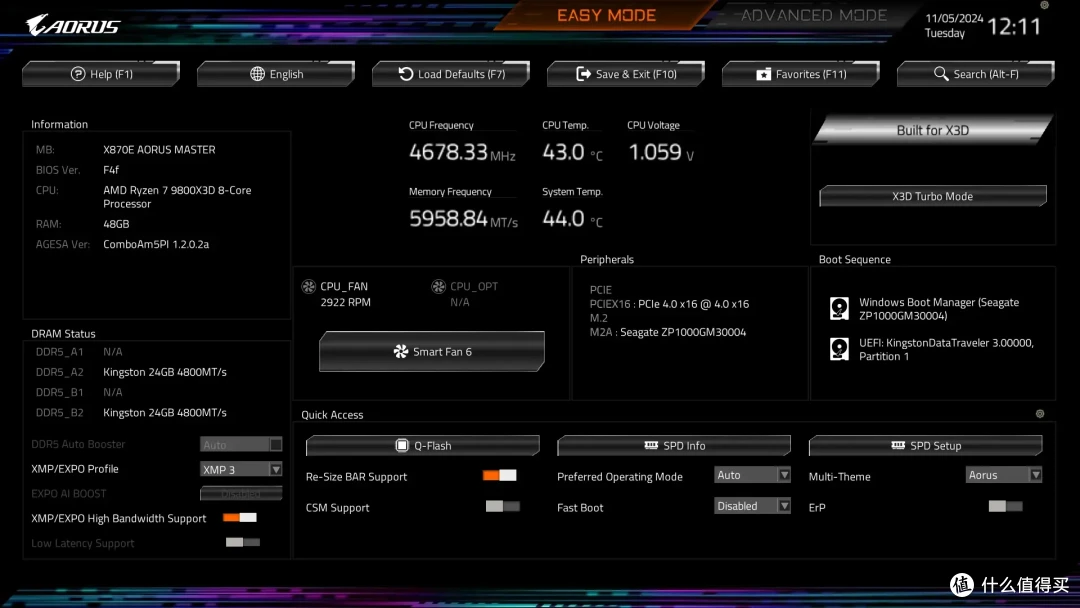Launch Q-Flash utility
Screen dimensions: 1080x608
point(423,445)
